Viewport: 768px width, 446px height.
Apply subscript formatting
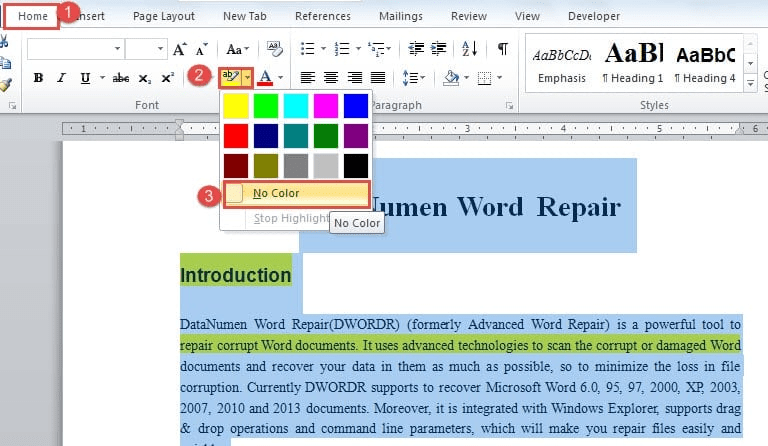(145, 78)
